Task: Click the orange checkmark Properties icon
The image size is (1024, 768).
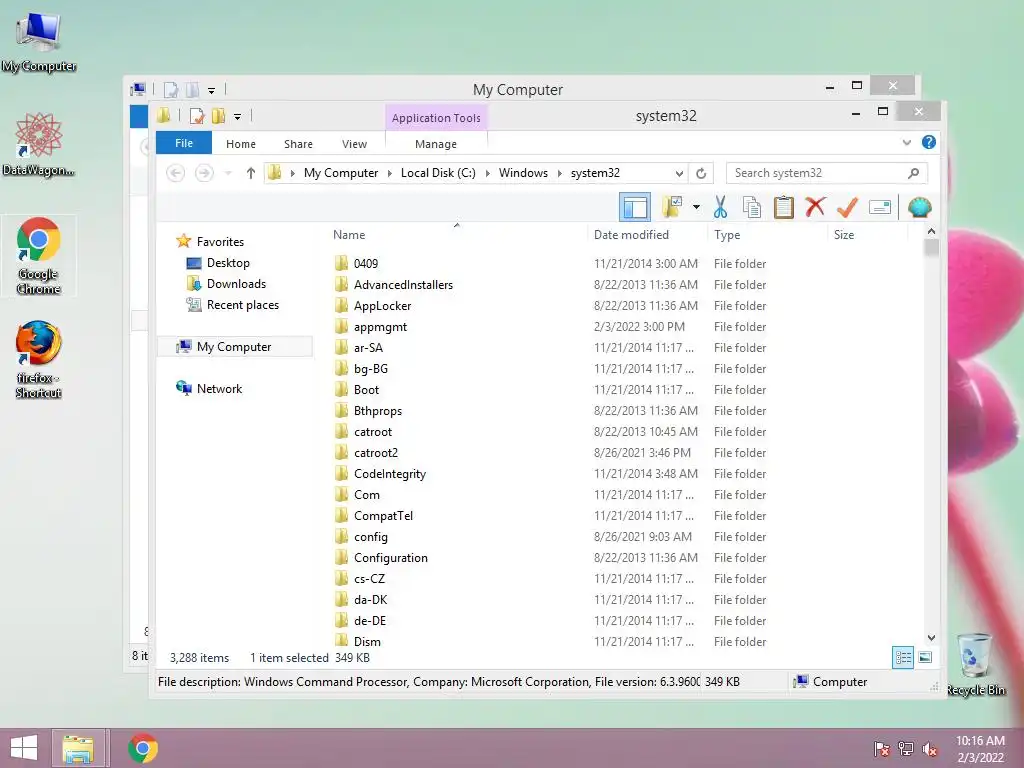Action: click(x=847, y=208)
